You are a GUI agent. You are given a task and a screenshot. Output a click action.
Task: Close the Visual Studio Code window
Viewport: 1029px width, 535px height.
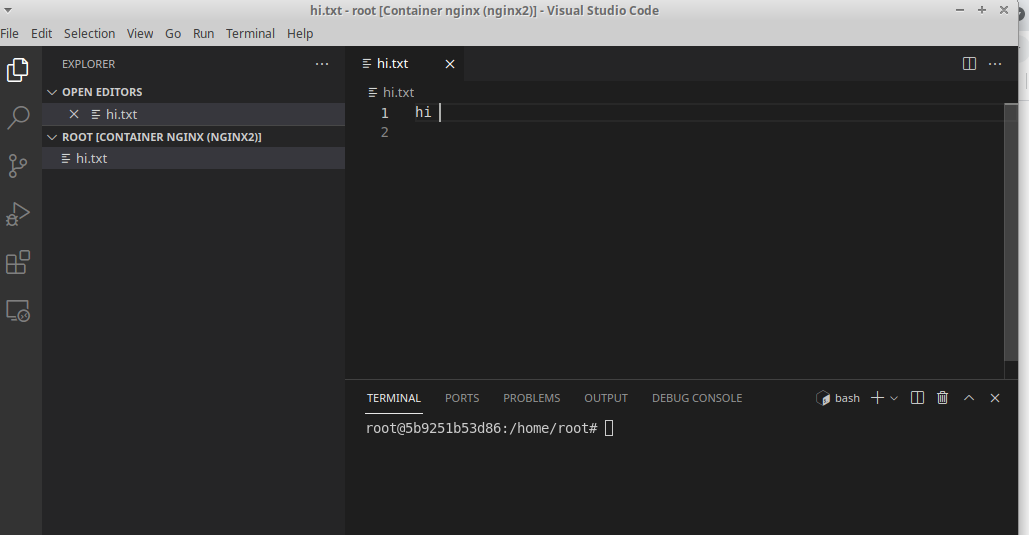pyautogui.click(x=1003, y=10)
